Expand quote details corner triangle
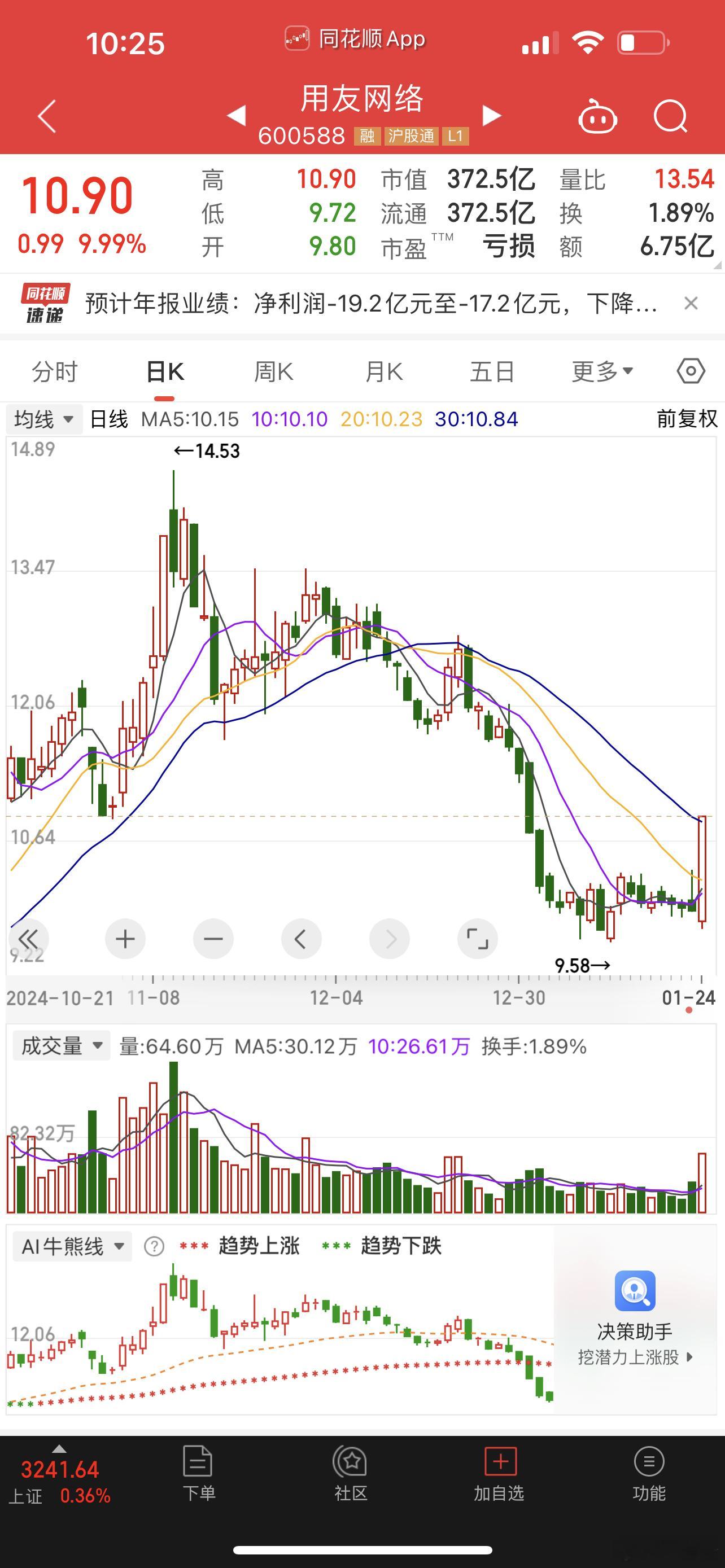This screenshot has height=1568, width=725. point(717,265)
